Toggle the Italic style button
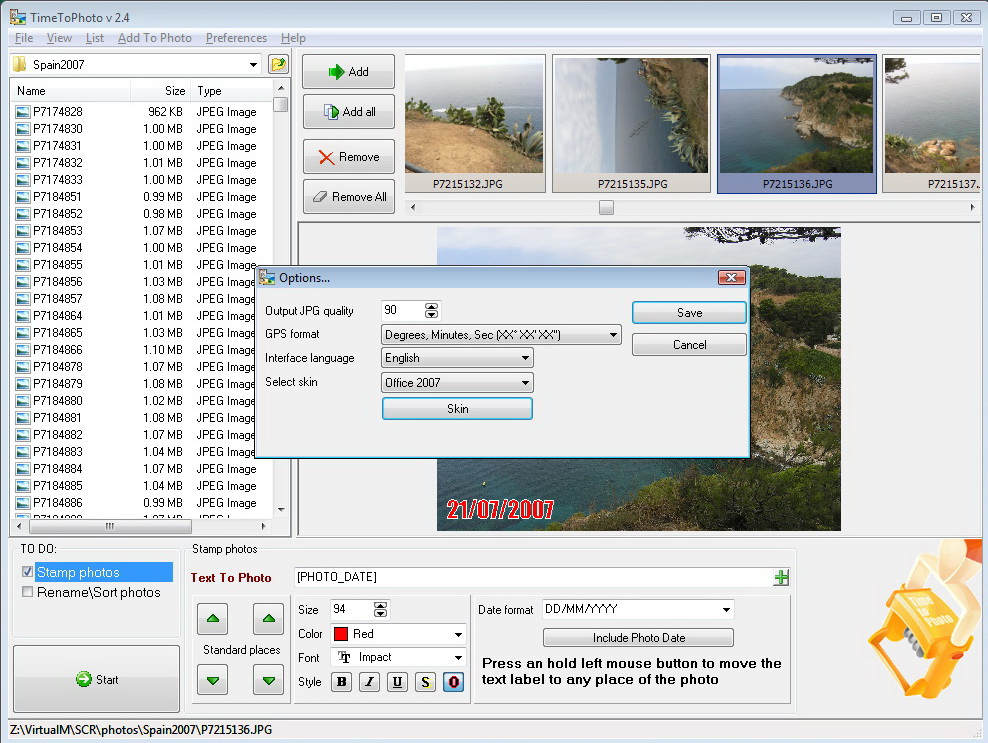This screenshot has width=988, height=743. click(x=369, y=682)
